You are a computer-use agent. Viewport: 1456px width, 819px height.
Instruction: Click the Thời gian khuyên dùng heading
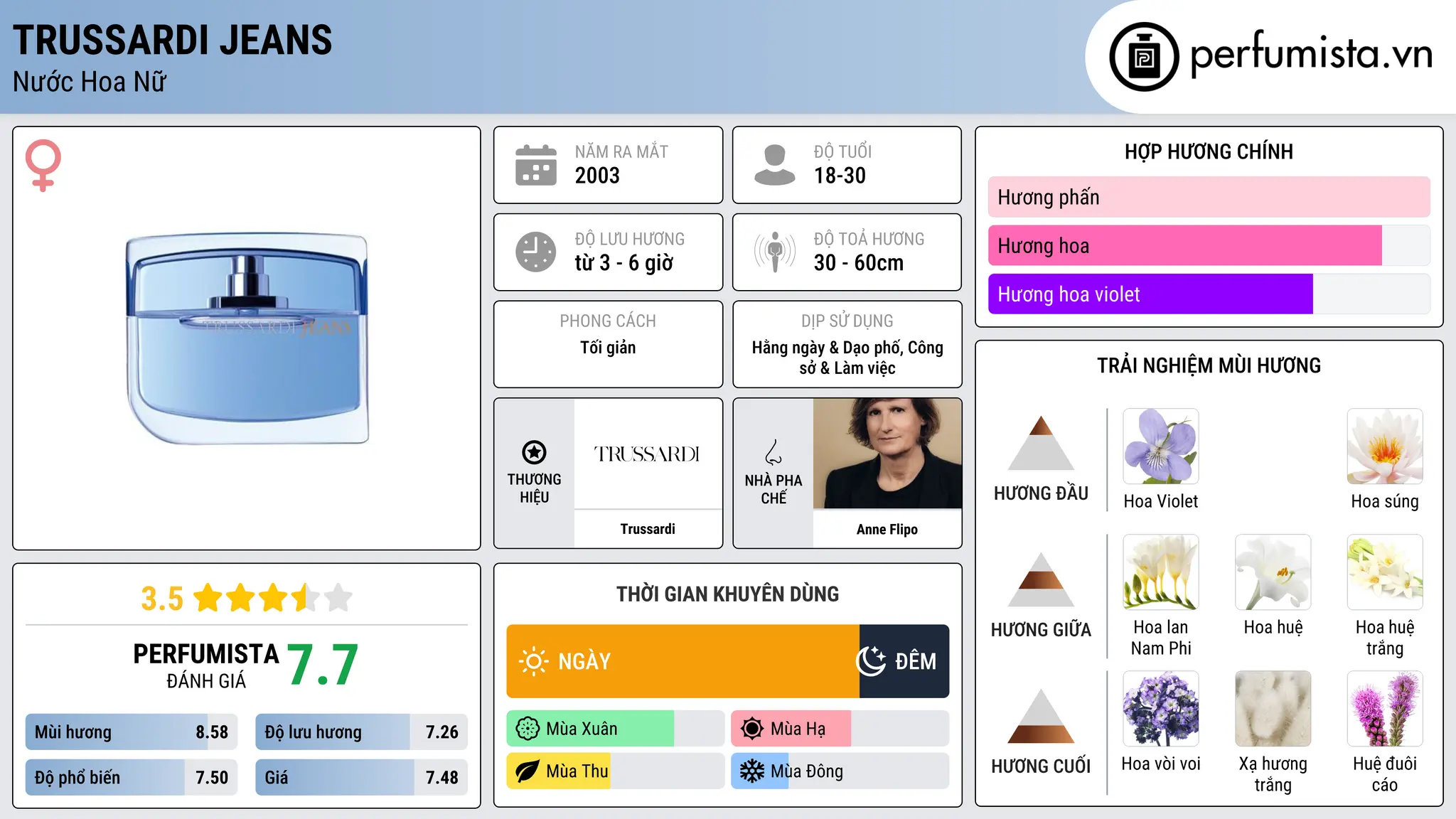(x=728, y=594)
